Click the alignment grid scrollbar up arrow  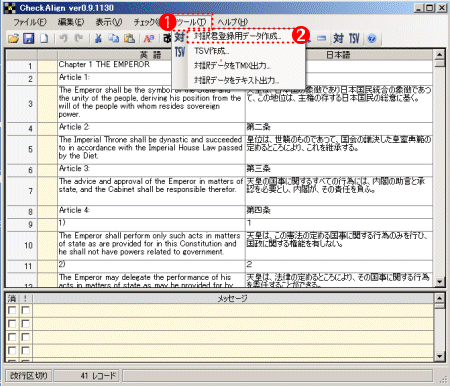(x=440, y=55)
